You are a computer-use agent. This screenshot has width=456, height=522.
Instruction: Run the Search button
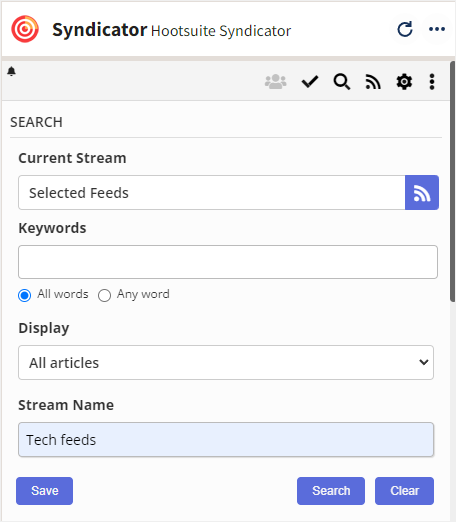tap(331, 491)
